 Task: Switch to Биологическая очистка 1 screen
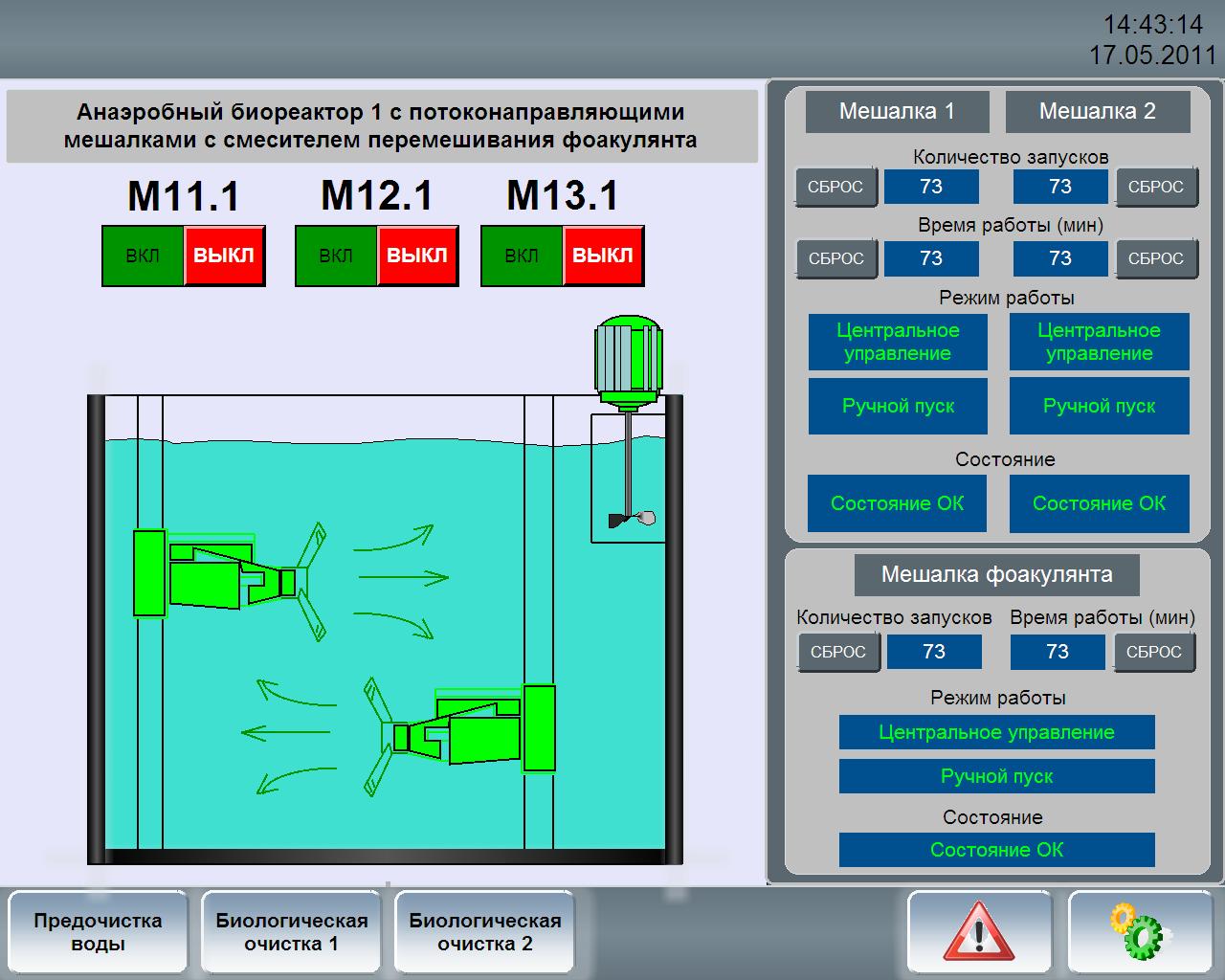coord(291,932)
